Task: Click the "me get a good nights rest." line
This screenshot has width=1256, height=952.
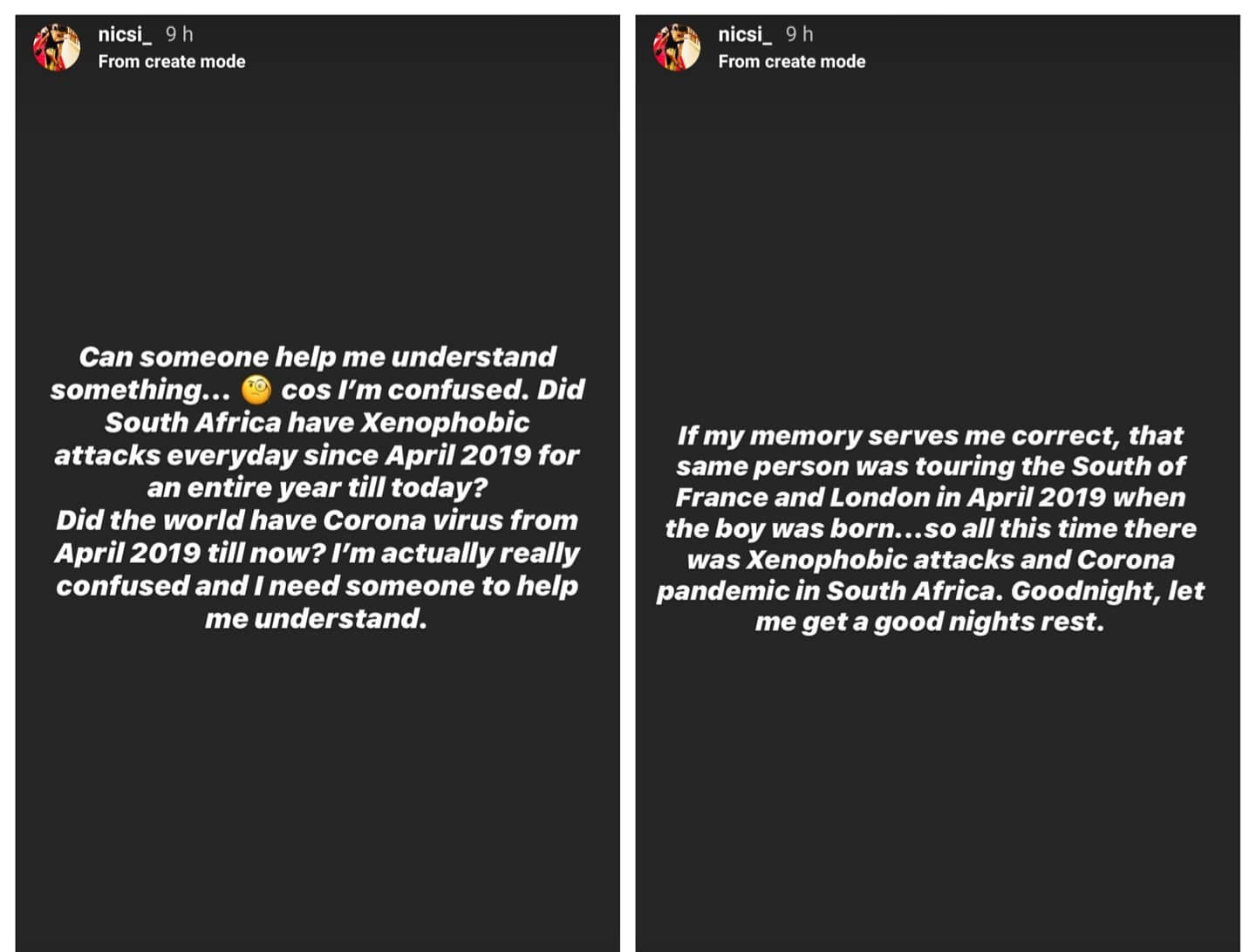Action: coord(930,622)
